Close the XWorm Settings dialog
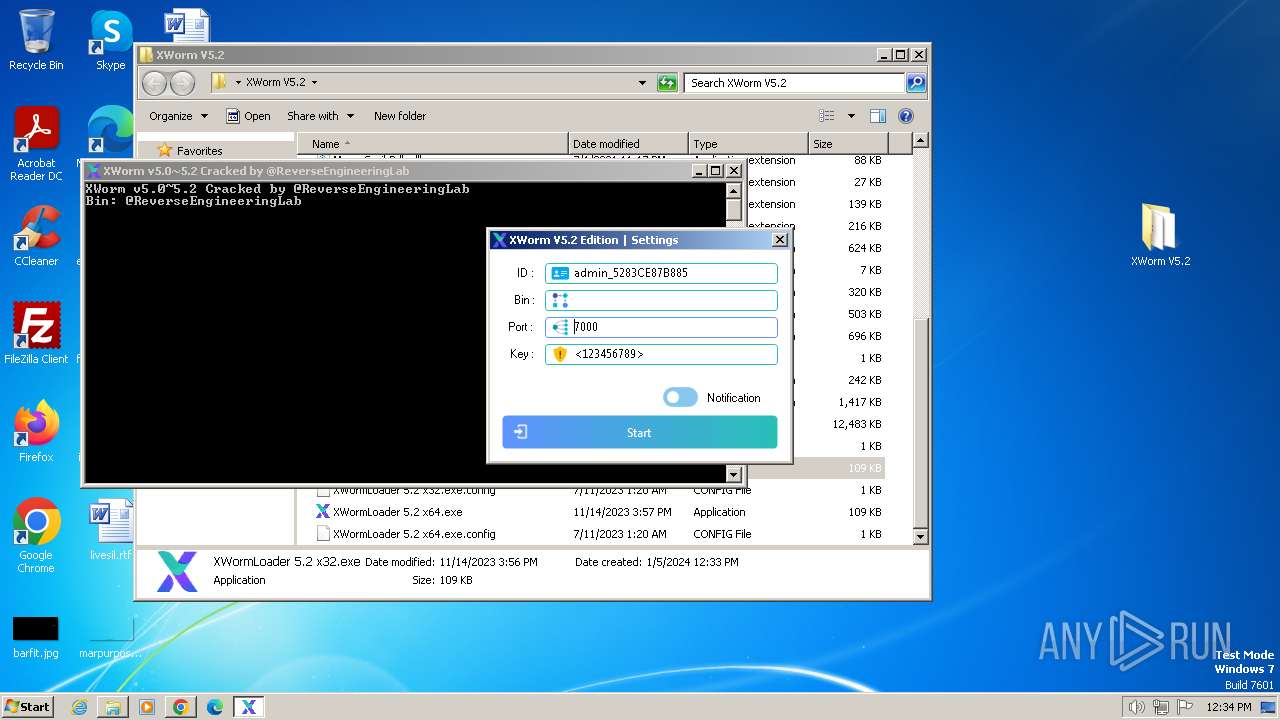Screen dimensions: 1280x720 [x=780, y=240]
